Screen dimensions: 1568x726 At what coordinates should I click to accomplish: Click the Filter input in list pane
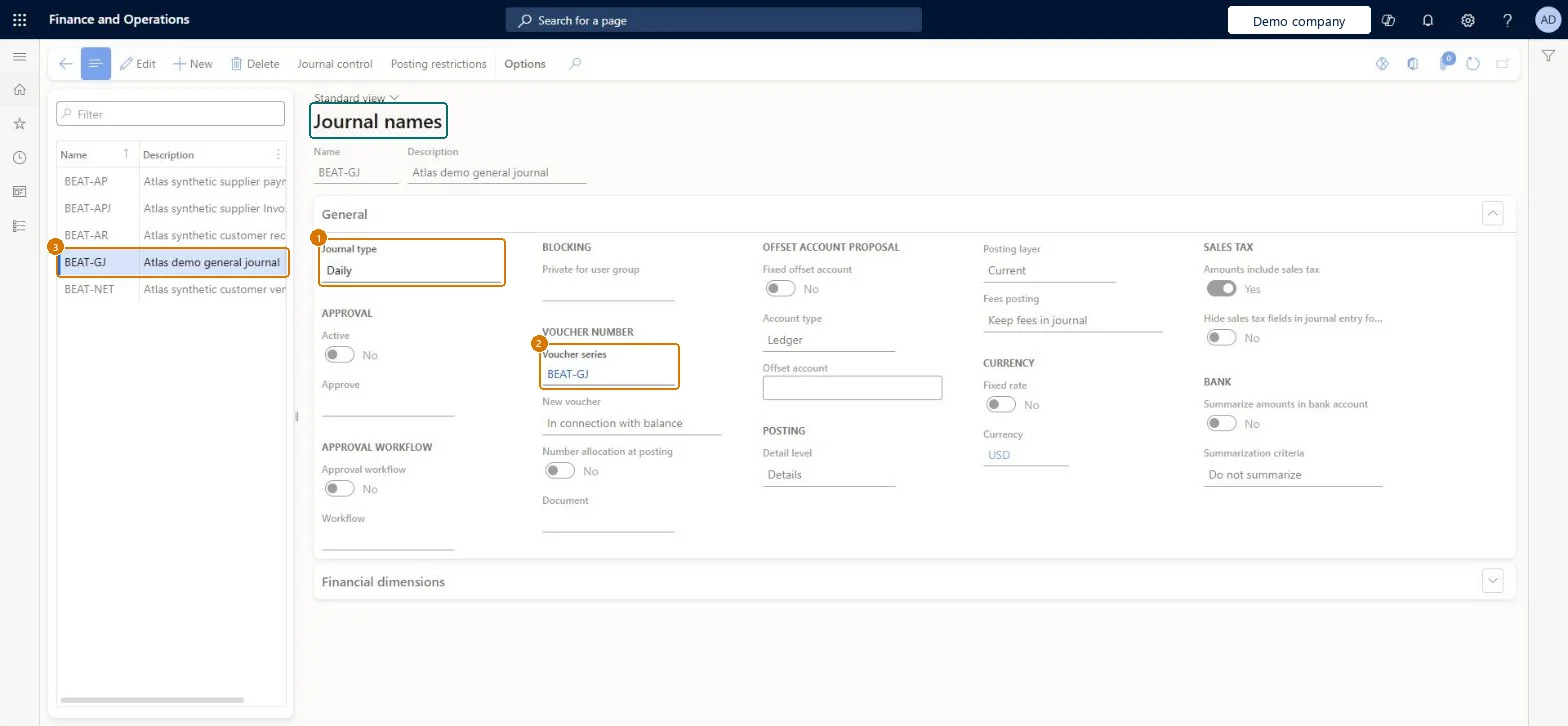pos(171,114)
